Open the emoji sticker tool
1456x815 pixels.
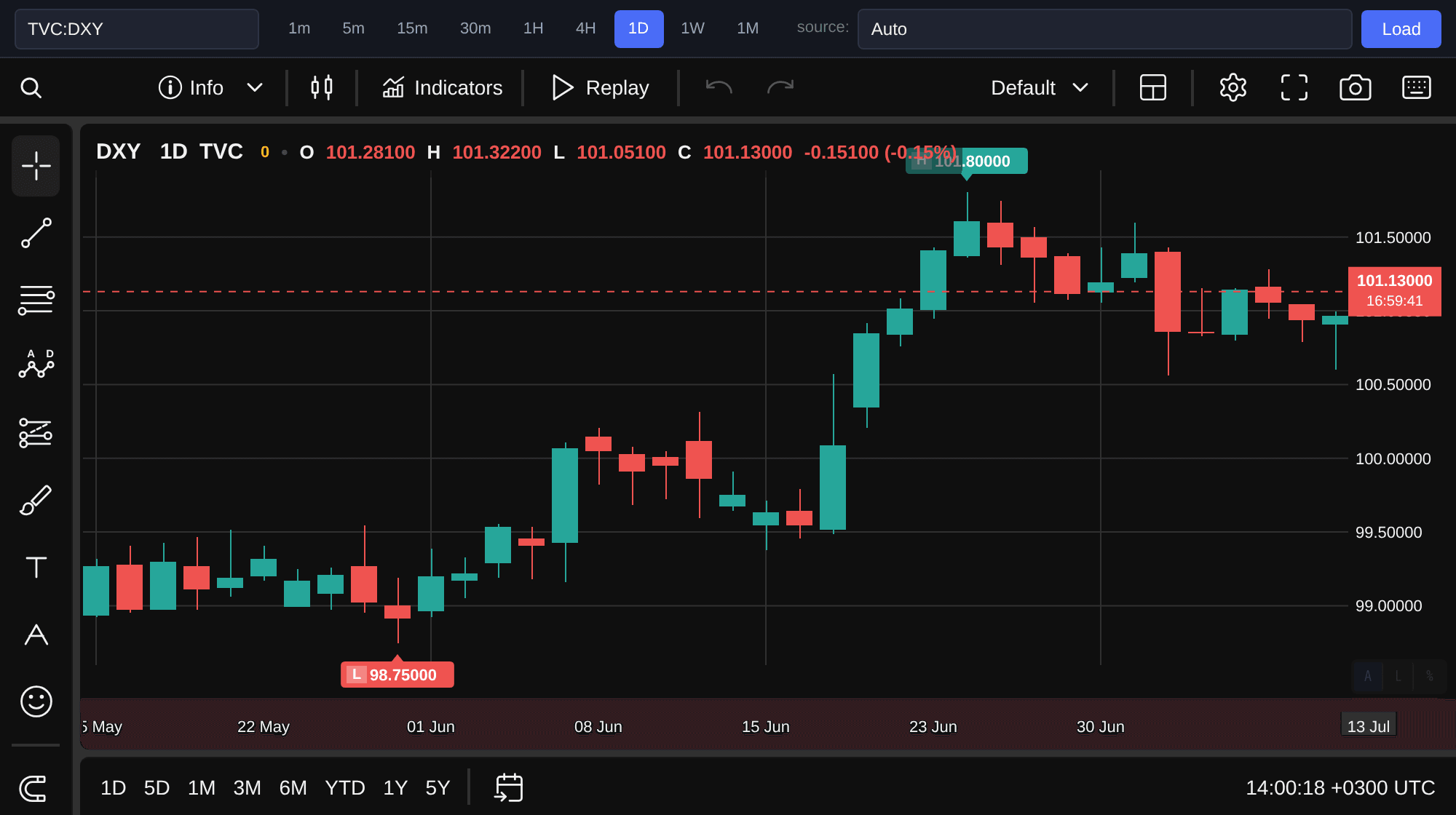coord(36,701)
